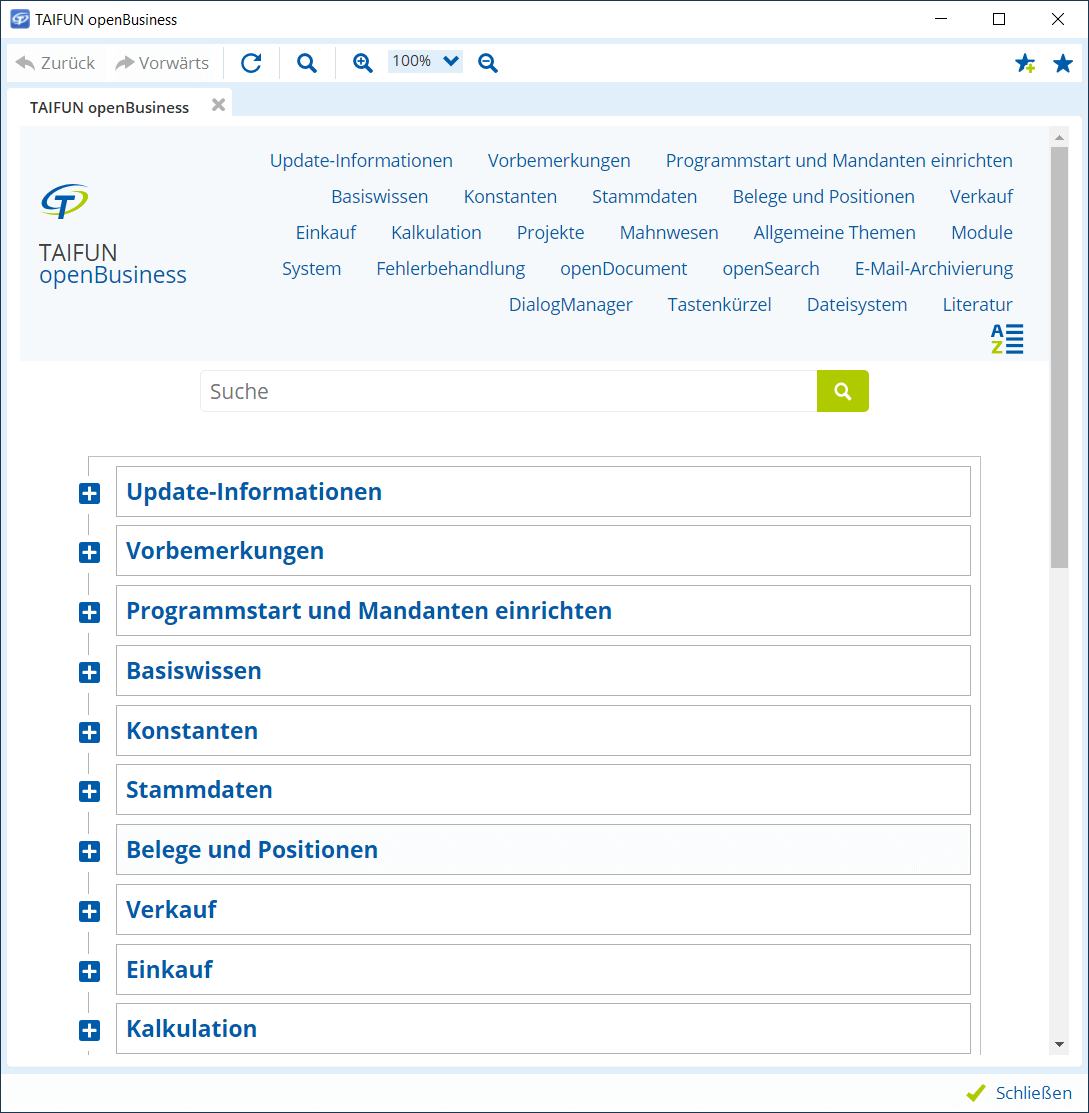The height and width of the screenshot is (1113, 1089).
Task: Open Konstanten in top navigation
Action: tap(510, 197)
